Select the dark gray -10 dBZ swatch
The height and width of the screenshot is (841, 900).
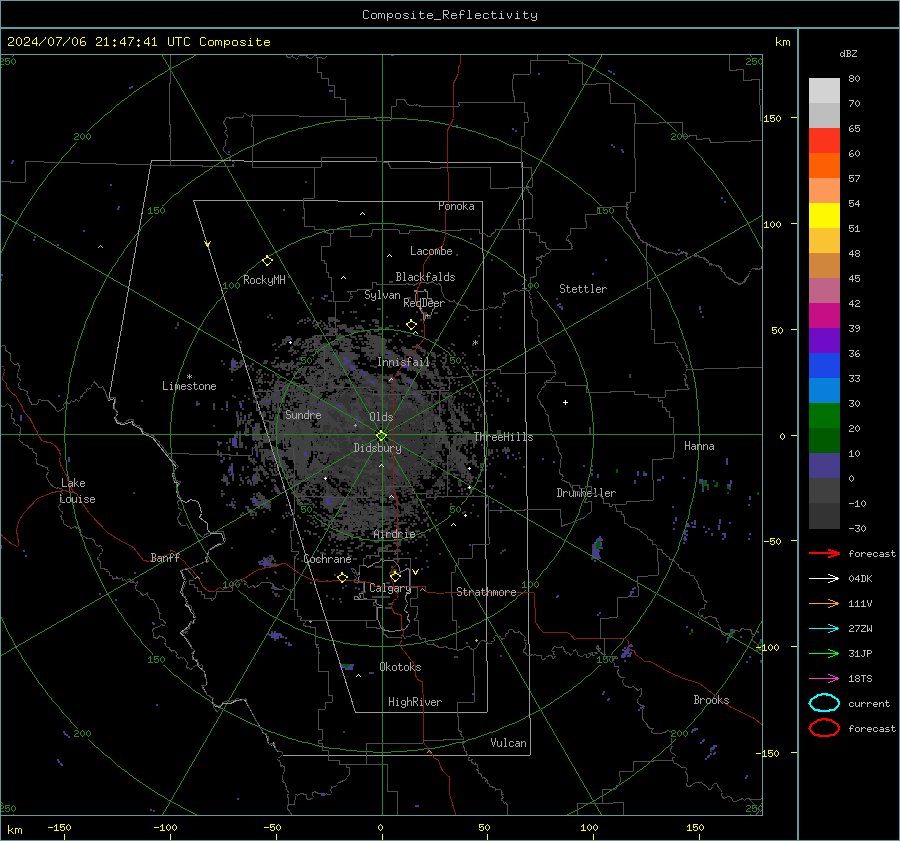[824, 515]
